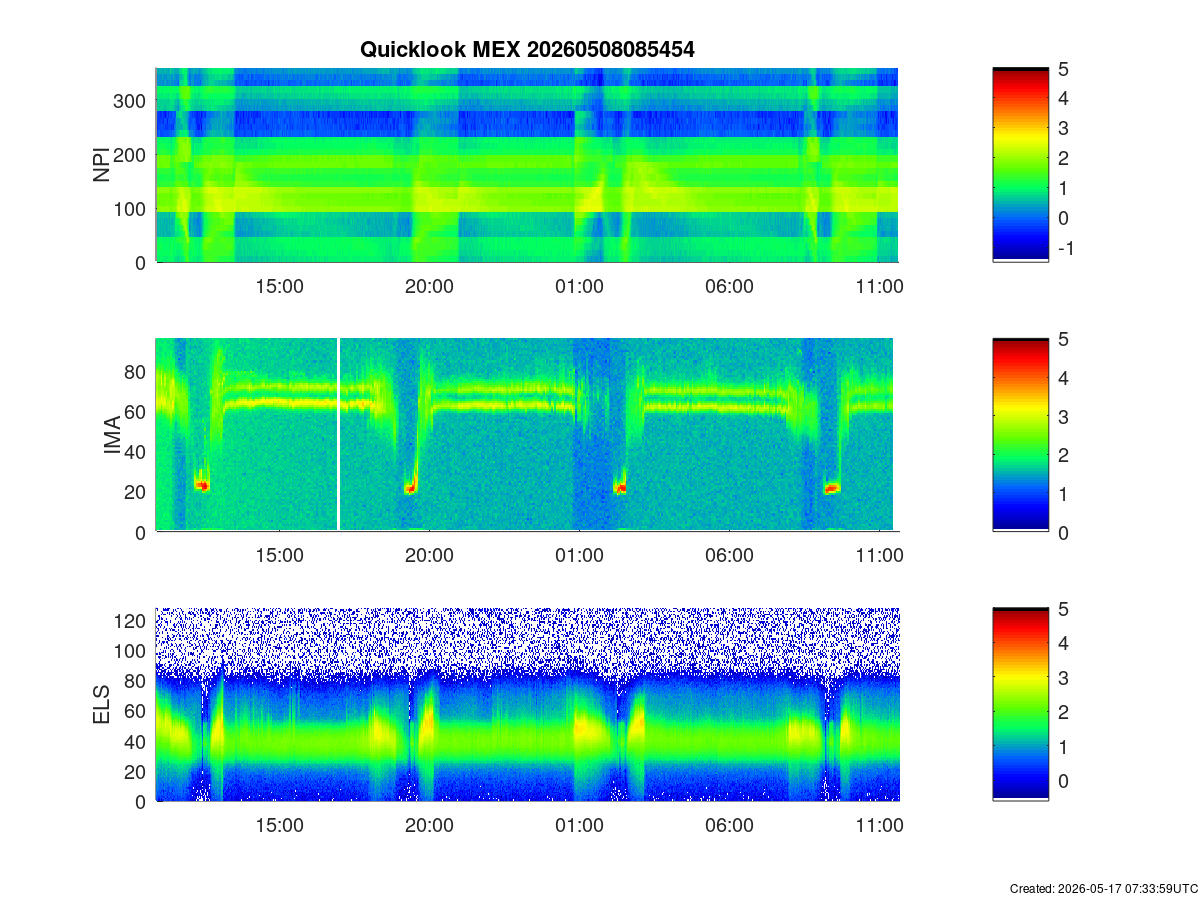Click the plot title Quicklook MEX 20260508085454
The width and height of the screenshot is (1200, 900).
point(527,49)
